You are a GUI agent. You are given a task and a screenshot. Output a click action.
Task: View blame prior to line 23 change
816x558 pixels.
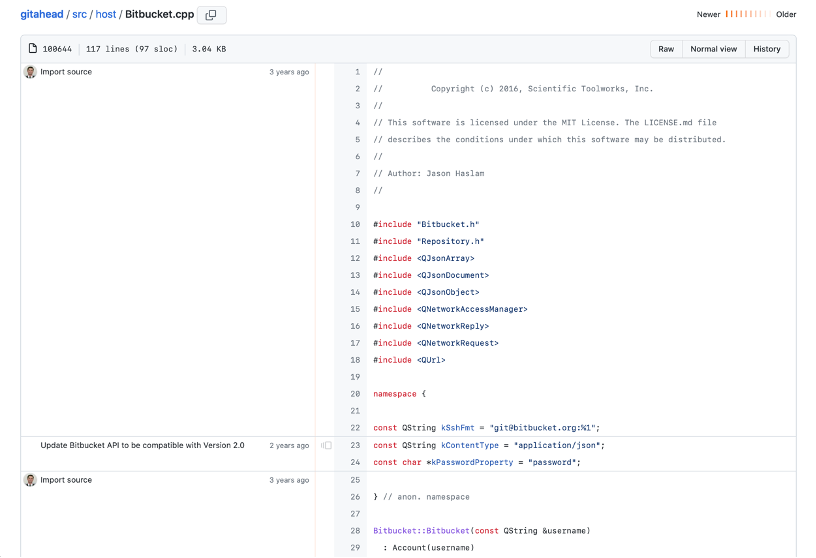(326, 446)
